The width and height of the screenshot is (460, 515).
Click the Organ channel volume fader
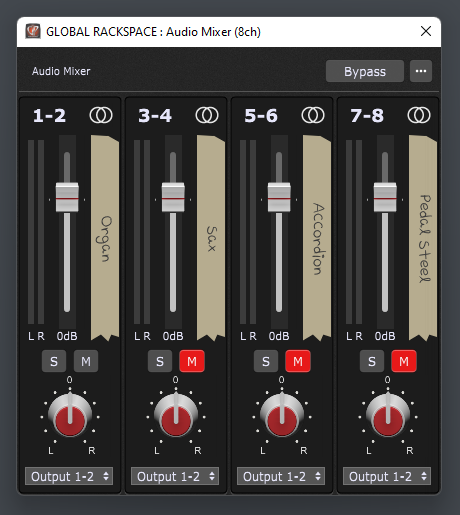click(67, 197)
